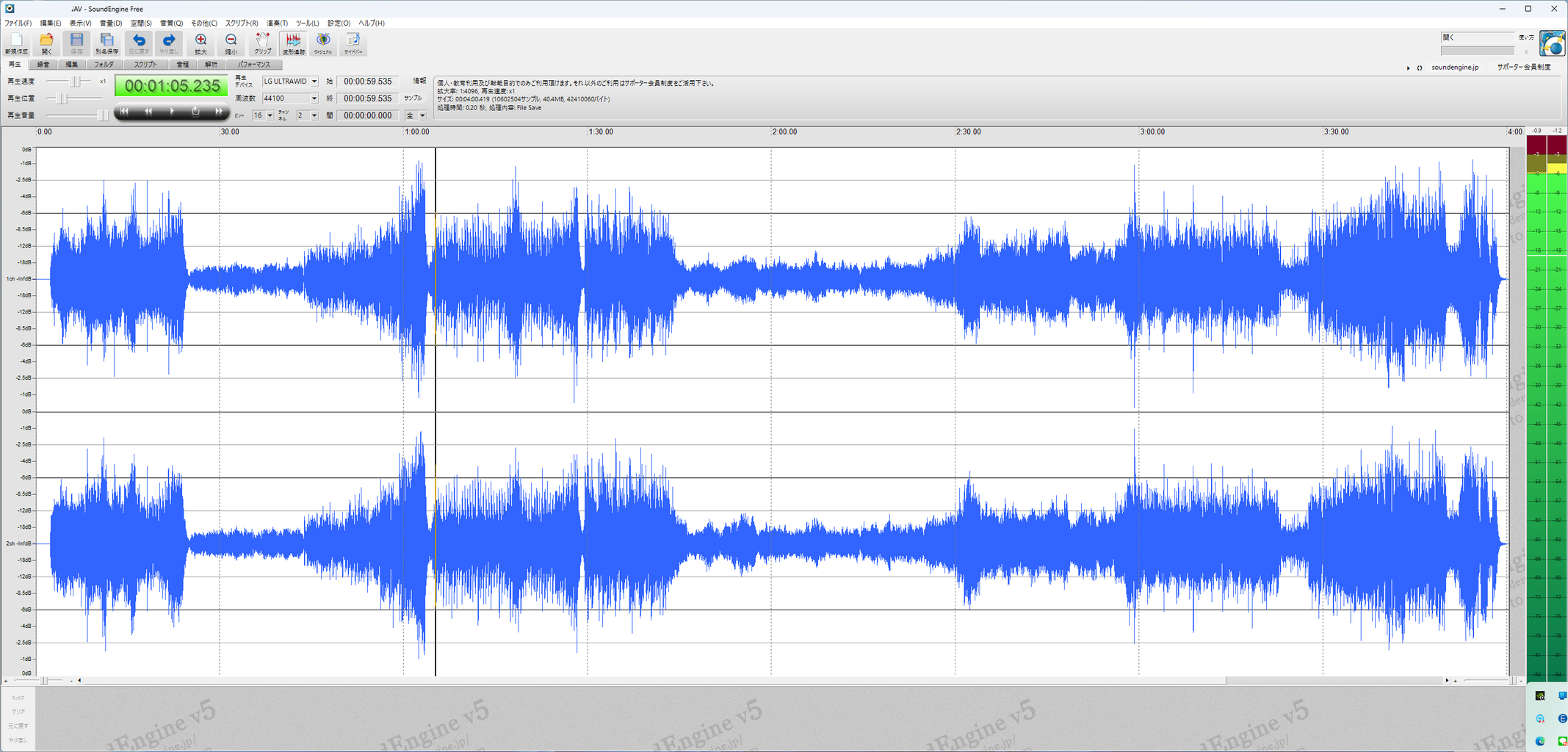
Task: Click the 使い方 (how to use) button
Action: point(1526,37)
